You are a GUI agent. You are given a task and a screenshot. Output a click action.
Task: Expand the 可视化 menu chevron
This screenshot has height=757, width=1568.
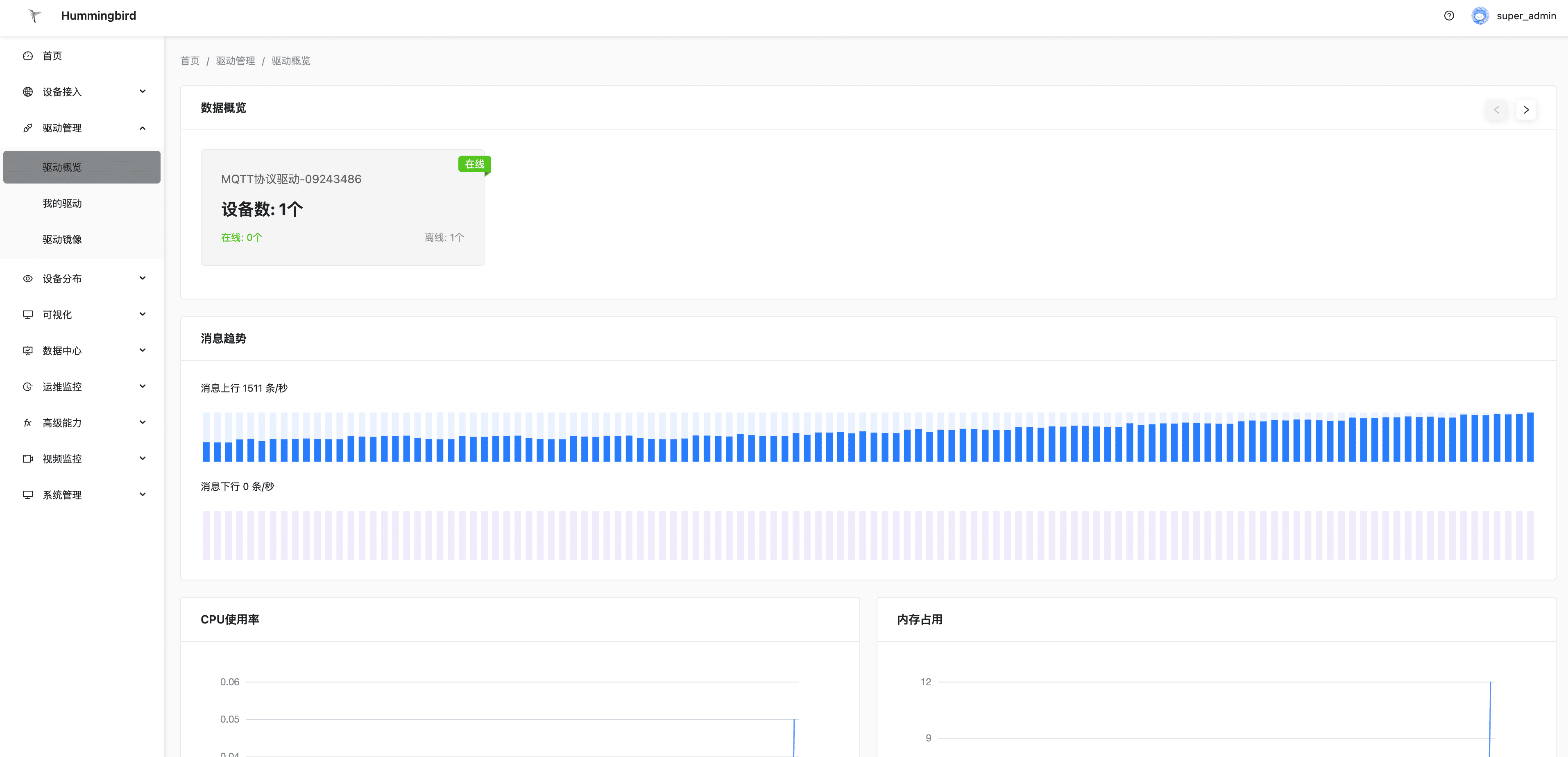click(x=143, y=315)
